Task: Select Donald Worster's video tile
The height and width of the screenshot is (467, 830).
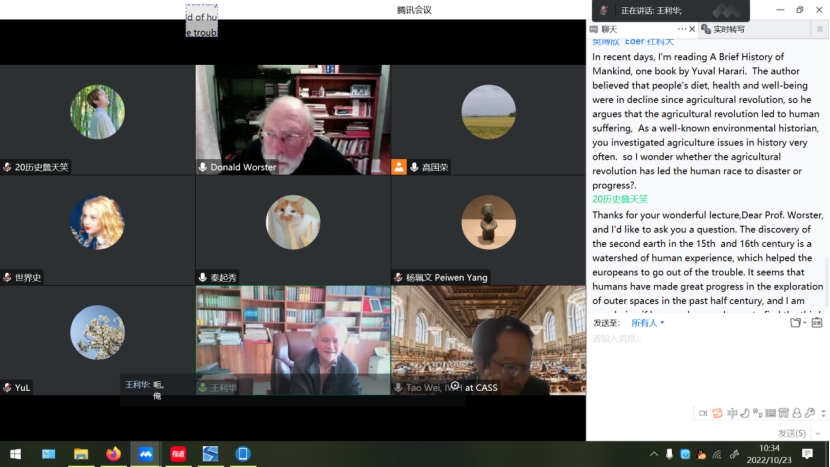Action: [293, 119]
